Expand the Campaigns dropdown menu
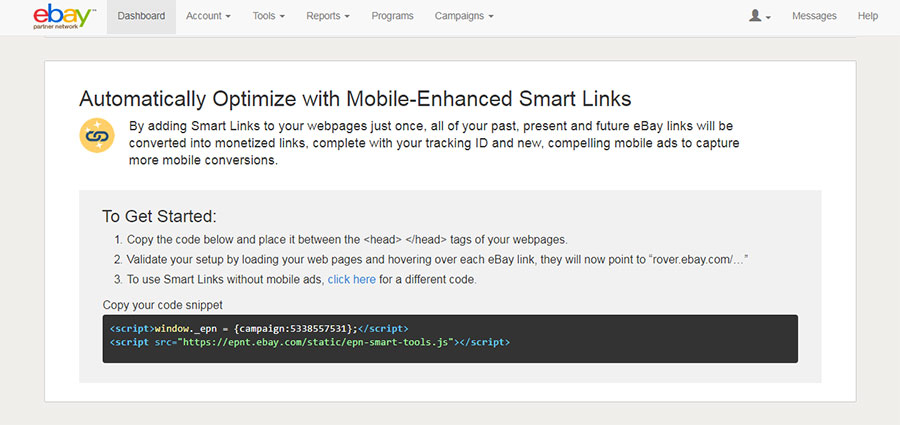Image resolution: width=900 pixels, height=425 pixels. point(464,16)
